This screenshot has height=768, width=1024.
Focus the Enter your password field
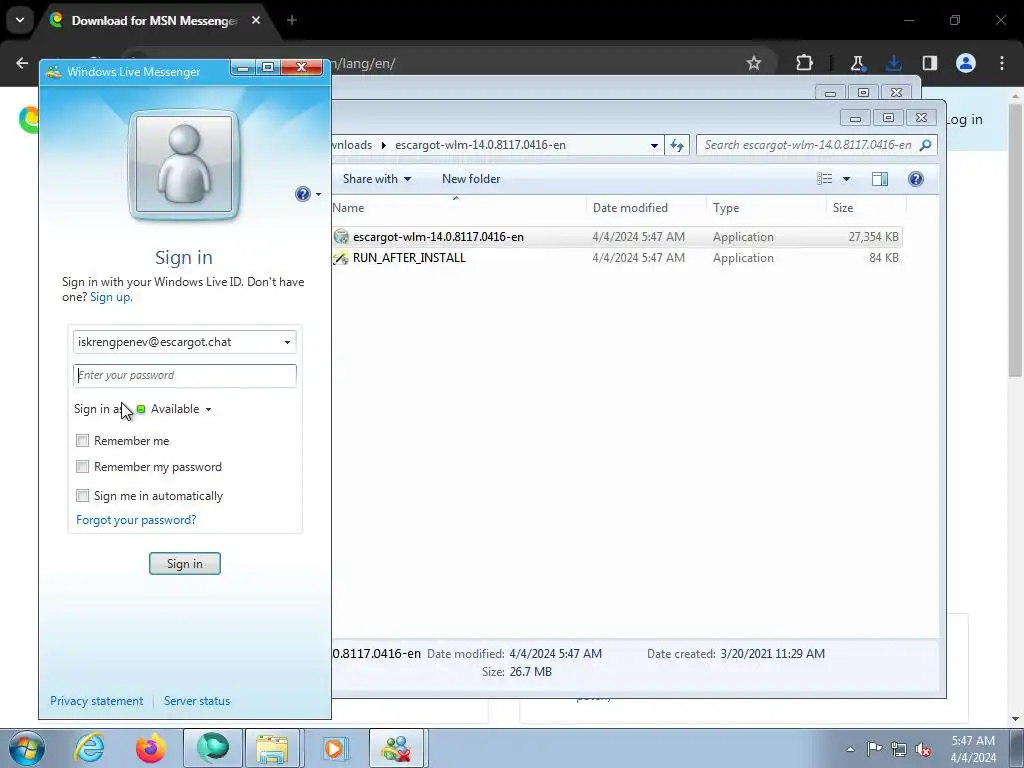(185, 376)
